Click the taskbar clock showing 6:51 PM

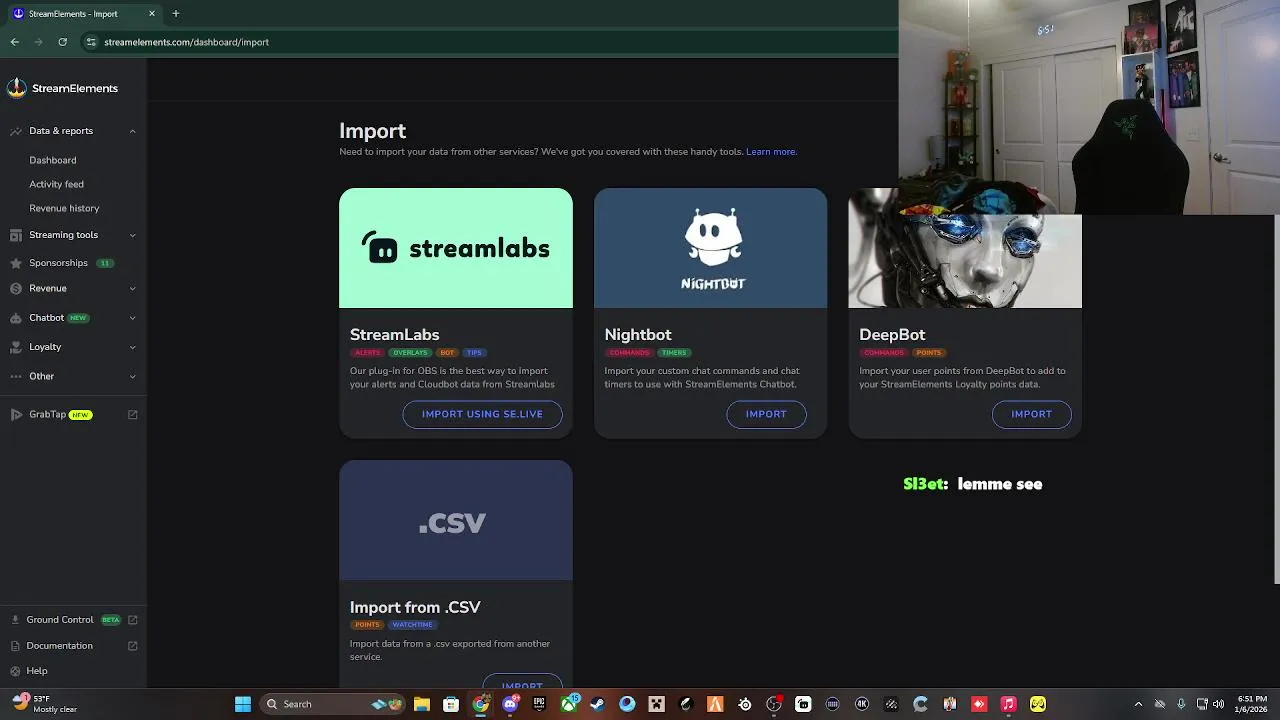[x=1252, y=704]
